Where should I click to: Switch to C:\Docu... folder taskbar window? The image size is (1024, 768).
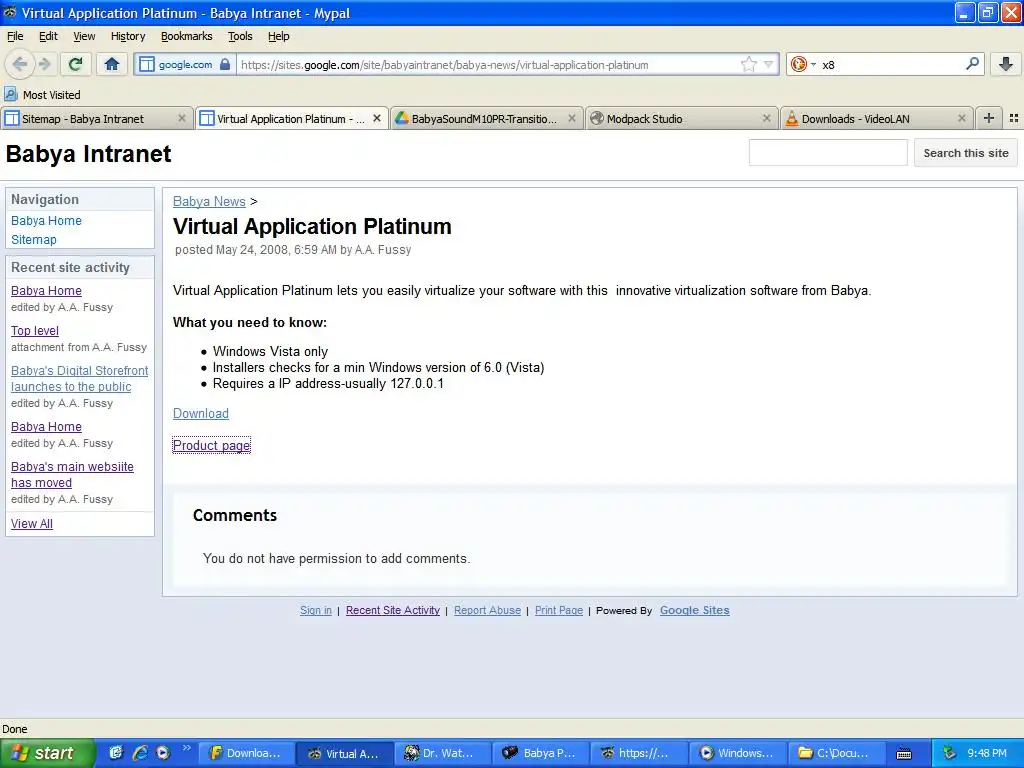click(x=836, y=753)
